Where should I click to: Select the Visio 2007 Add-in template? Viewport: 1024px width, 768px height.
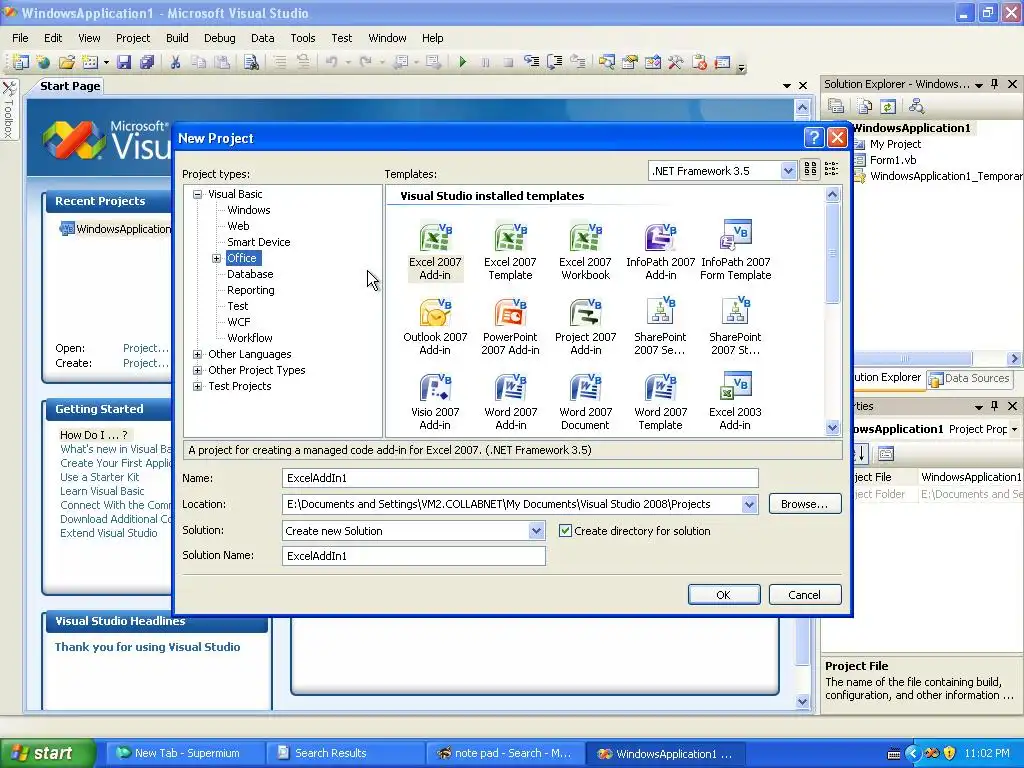pos(435,402)
